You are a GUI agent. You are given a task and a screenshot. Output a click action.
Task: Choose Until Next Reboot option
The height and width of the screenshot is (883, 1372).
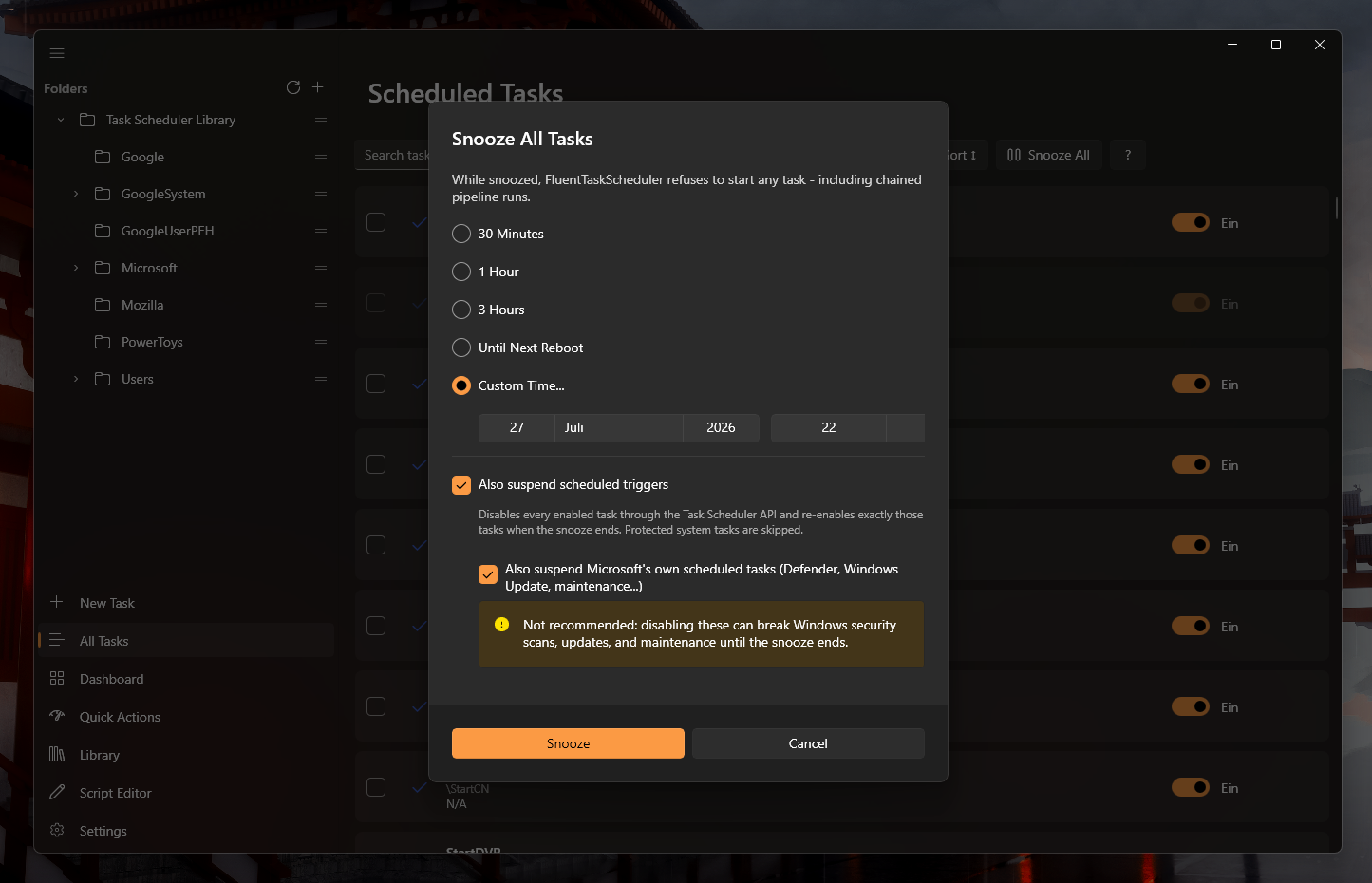(x=461, y=348)
